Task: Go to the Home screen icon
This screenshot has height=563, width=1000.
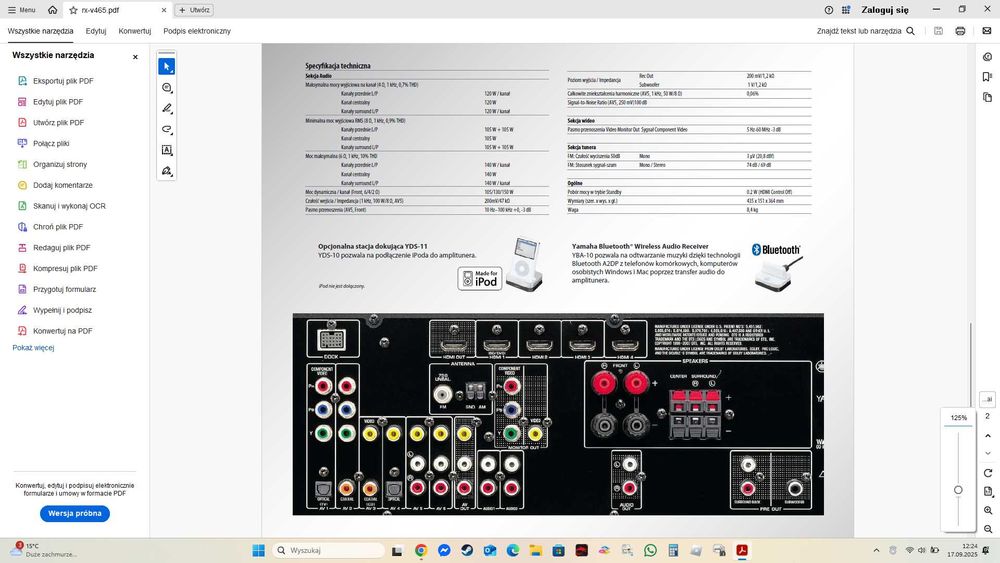Action: point(52,10)
